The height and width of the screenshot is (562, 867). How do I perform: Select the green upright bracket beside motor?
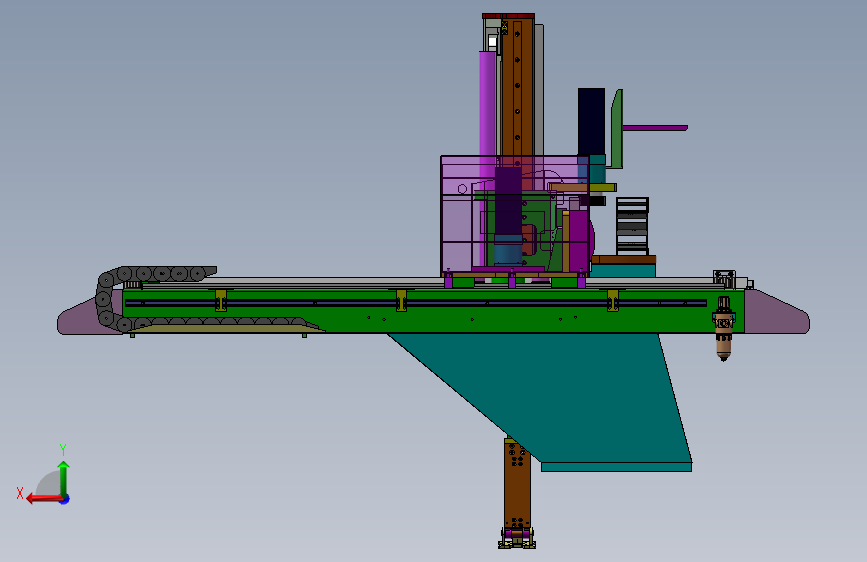pyautogui.click(x=616, y=129)
